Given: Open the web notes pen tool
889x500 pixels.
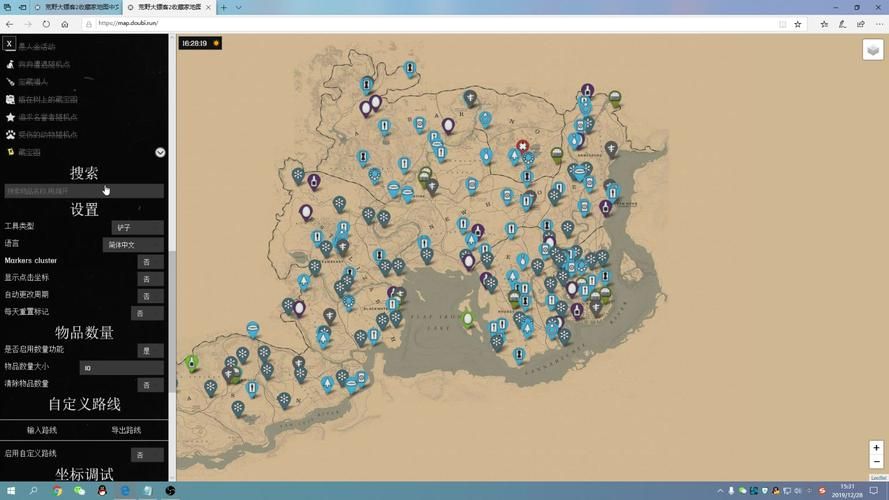Looking at the screenshot, I should (843, 24).
